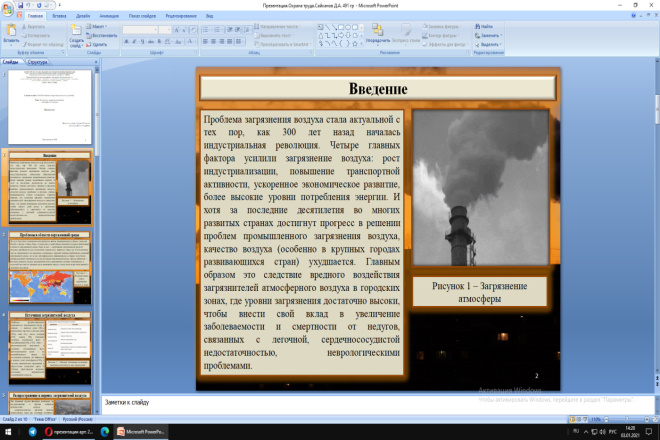Image resolution: width=660 pixels, height=440 pixels.
Task: Toggle bold formatting
Action: point(126,41)
